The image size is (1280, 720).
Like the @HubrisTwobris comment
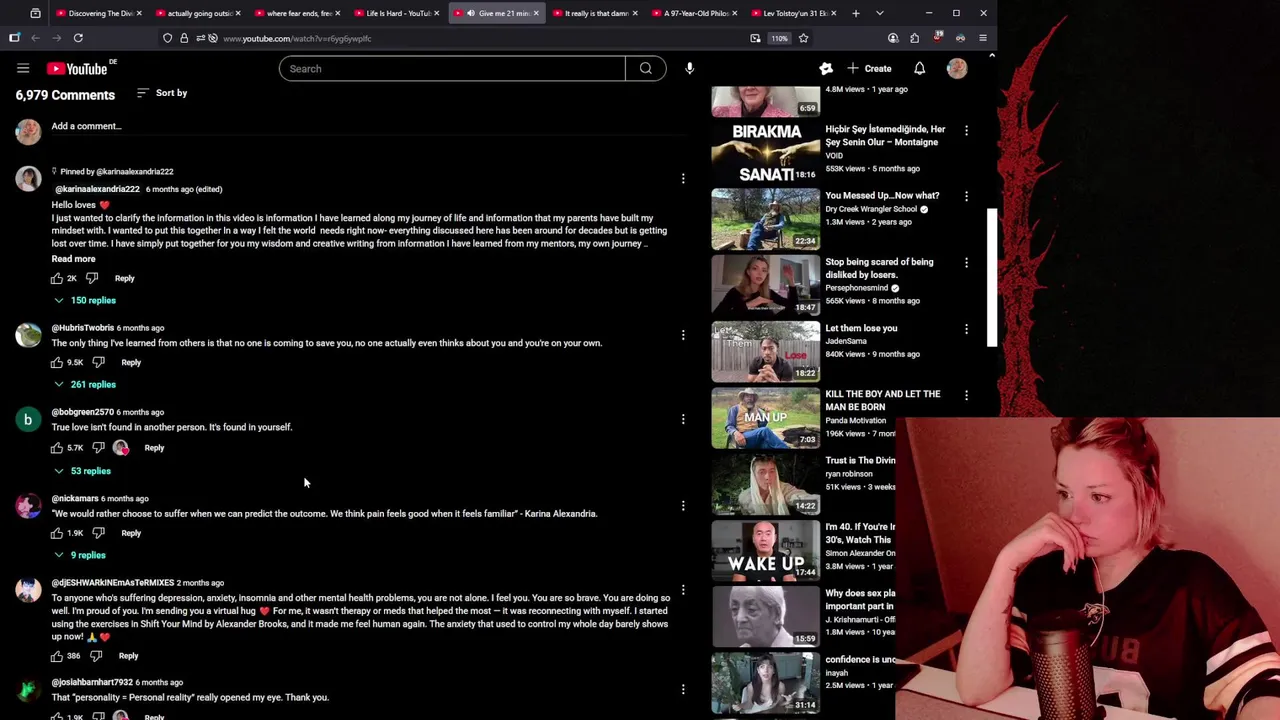pyautogui.click(x=57, y=362)
